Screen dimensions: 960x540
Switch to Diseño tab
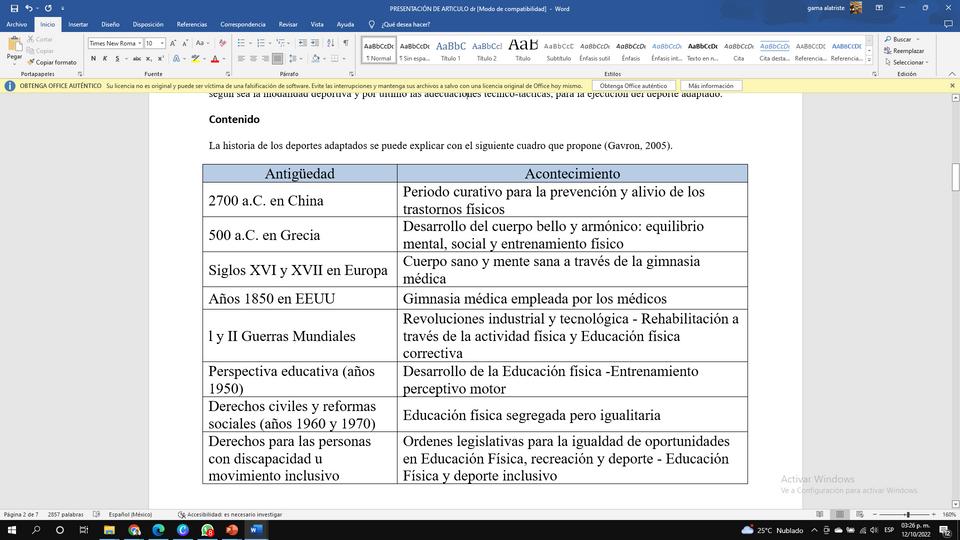110,24
